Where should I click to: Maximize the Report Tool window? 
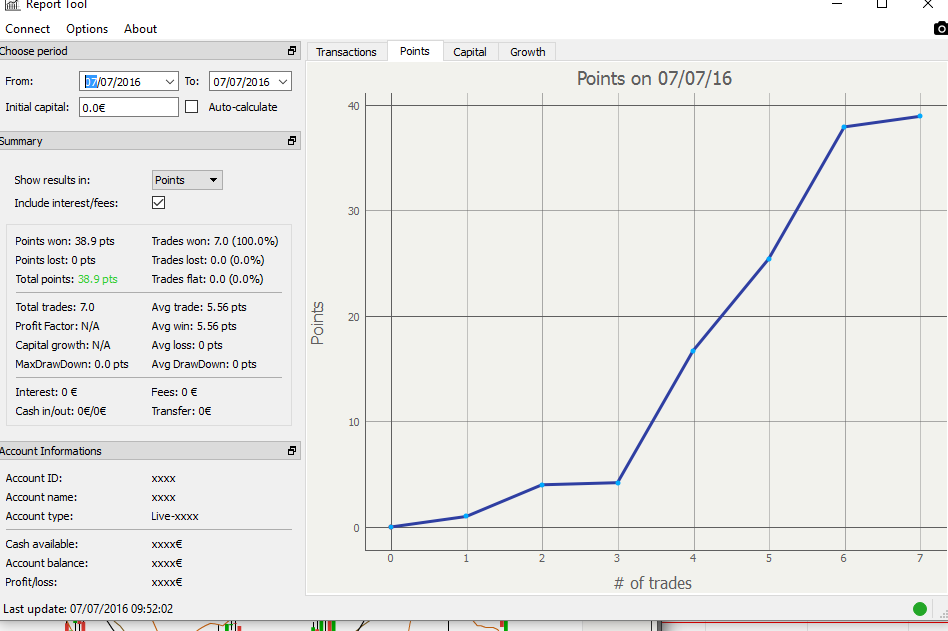coord(882,4)
